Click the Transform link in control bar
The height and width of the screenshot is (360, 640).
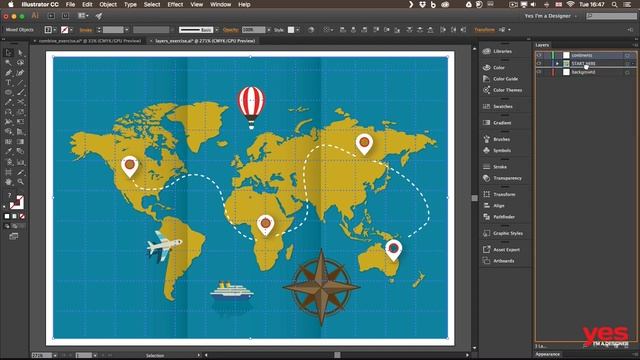coord(484,30)
